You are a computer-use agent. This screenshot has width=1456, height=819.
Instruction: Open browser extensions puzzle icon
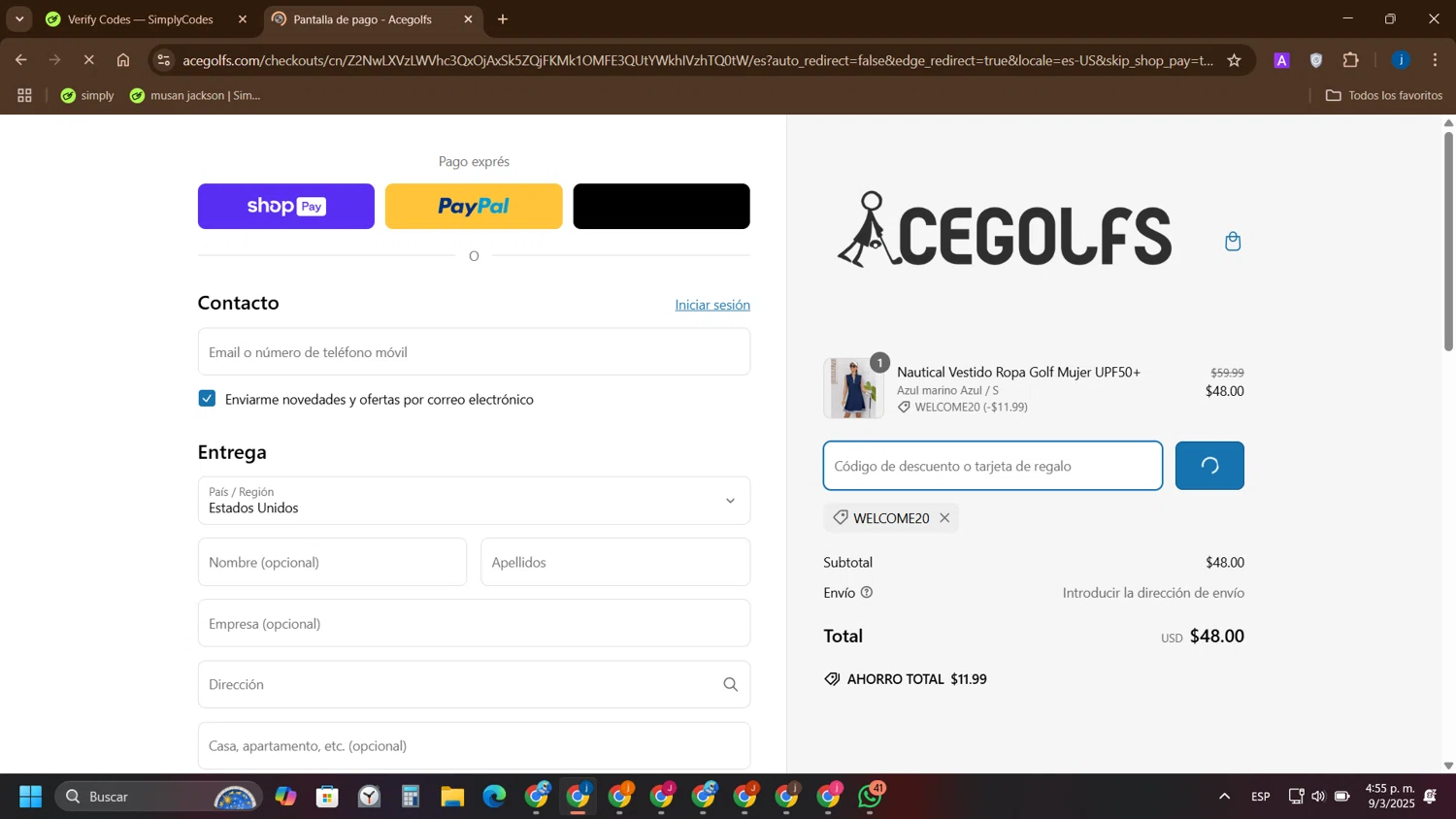1350,60
